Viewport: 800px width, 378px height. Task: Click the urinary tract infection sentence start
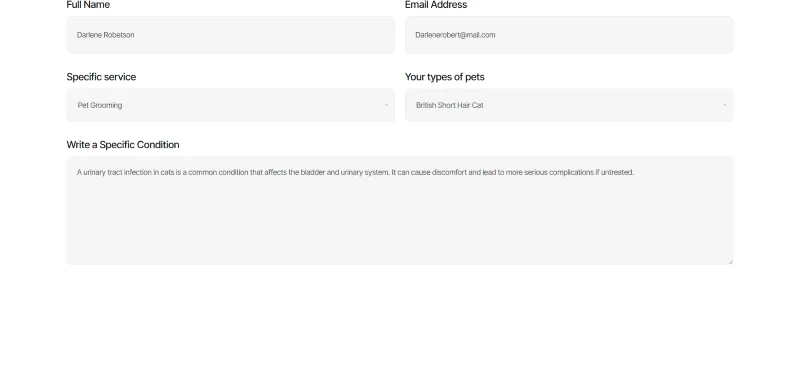click(114, 172)
